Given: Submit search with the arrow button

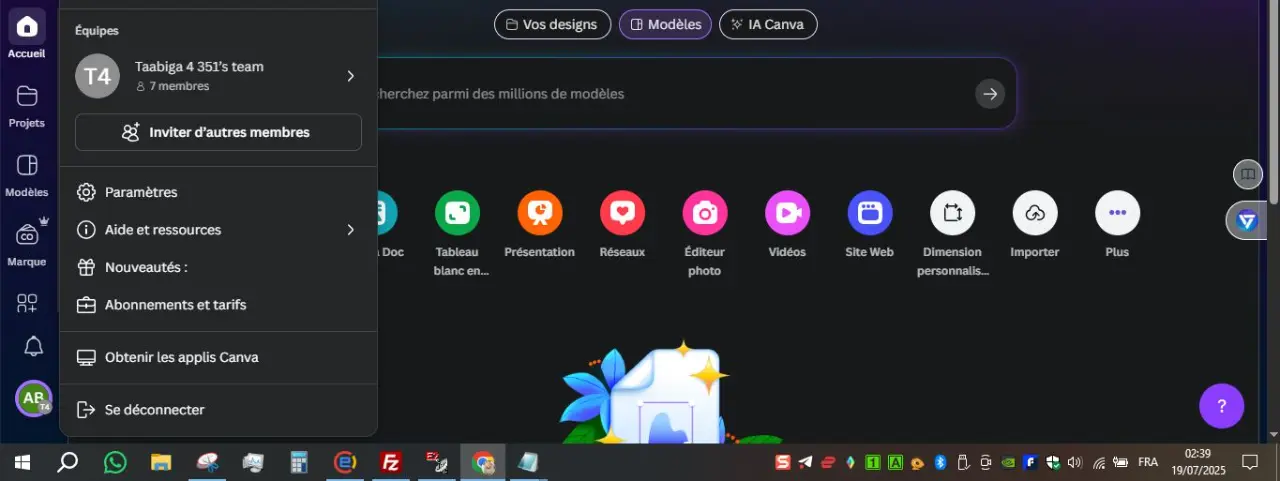Looking at the screenshot, I should tap(990, 94).
